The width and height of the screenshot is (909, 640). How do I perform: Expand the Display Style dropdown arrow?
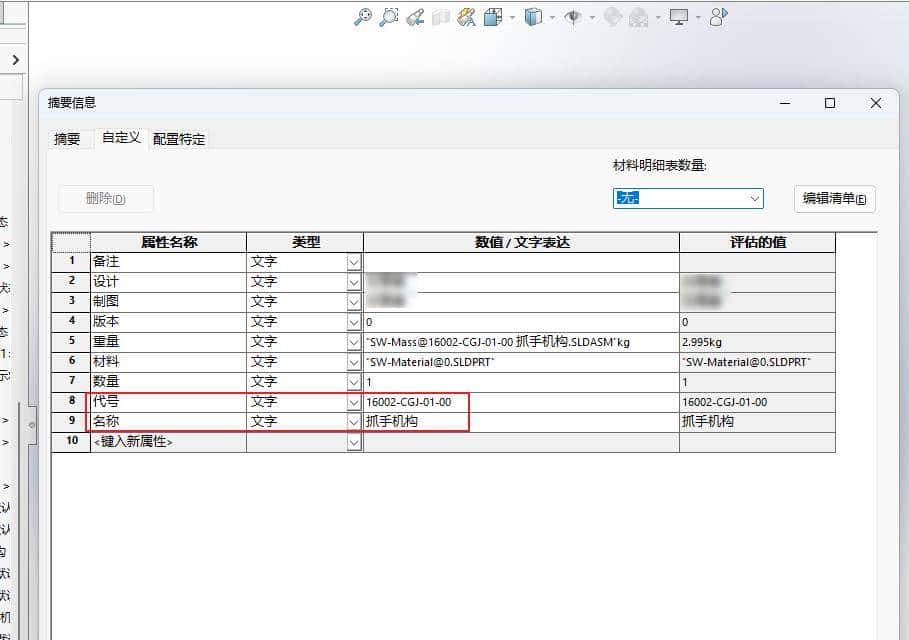click(551, 17)
